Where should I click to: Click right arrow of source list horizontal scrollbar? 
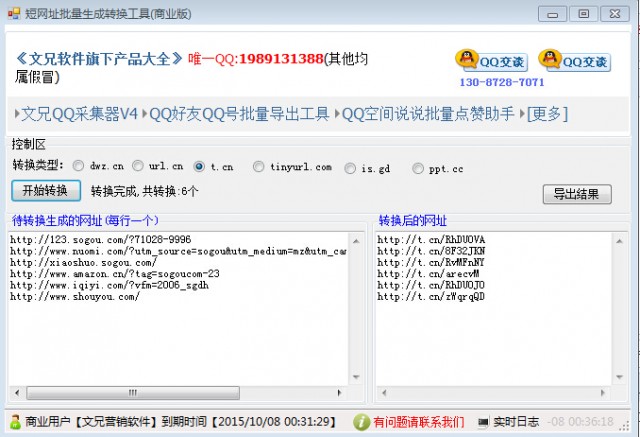coord(339,393)
